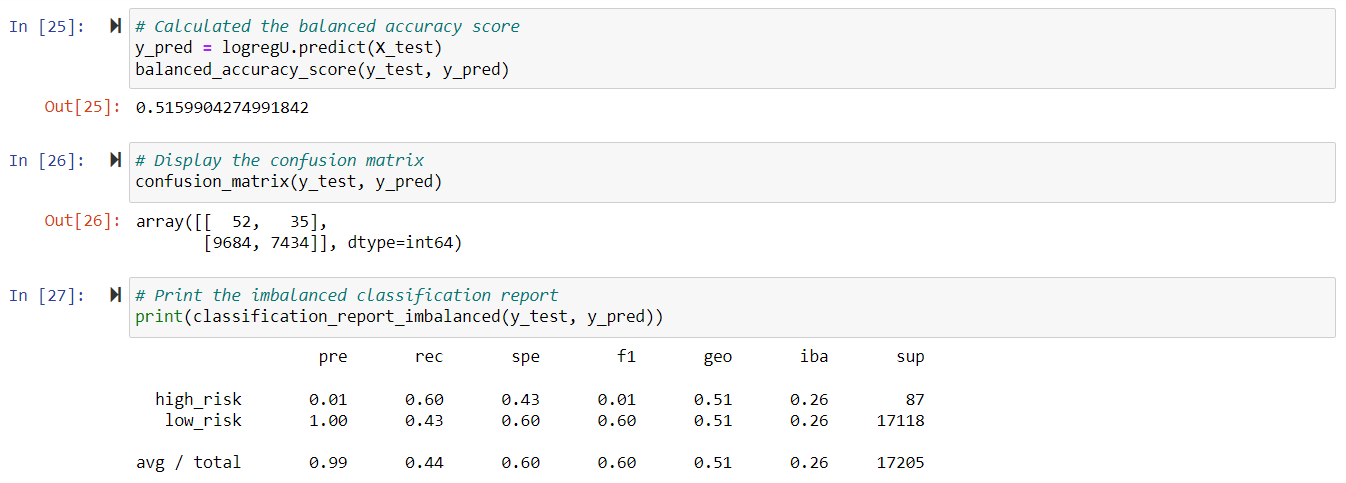The image size is (1346, 483).
Task: Click the 'f1' column header
Action: coord(626,357)
